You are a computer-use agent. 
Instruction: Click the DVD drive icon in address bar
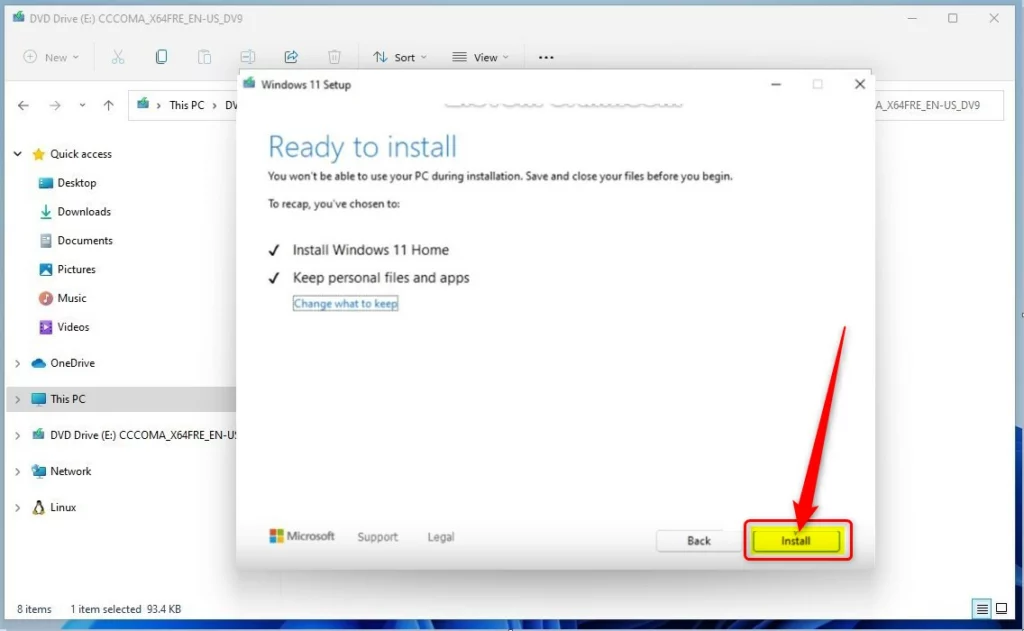142,105
